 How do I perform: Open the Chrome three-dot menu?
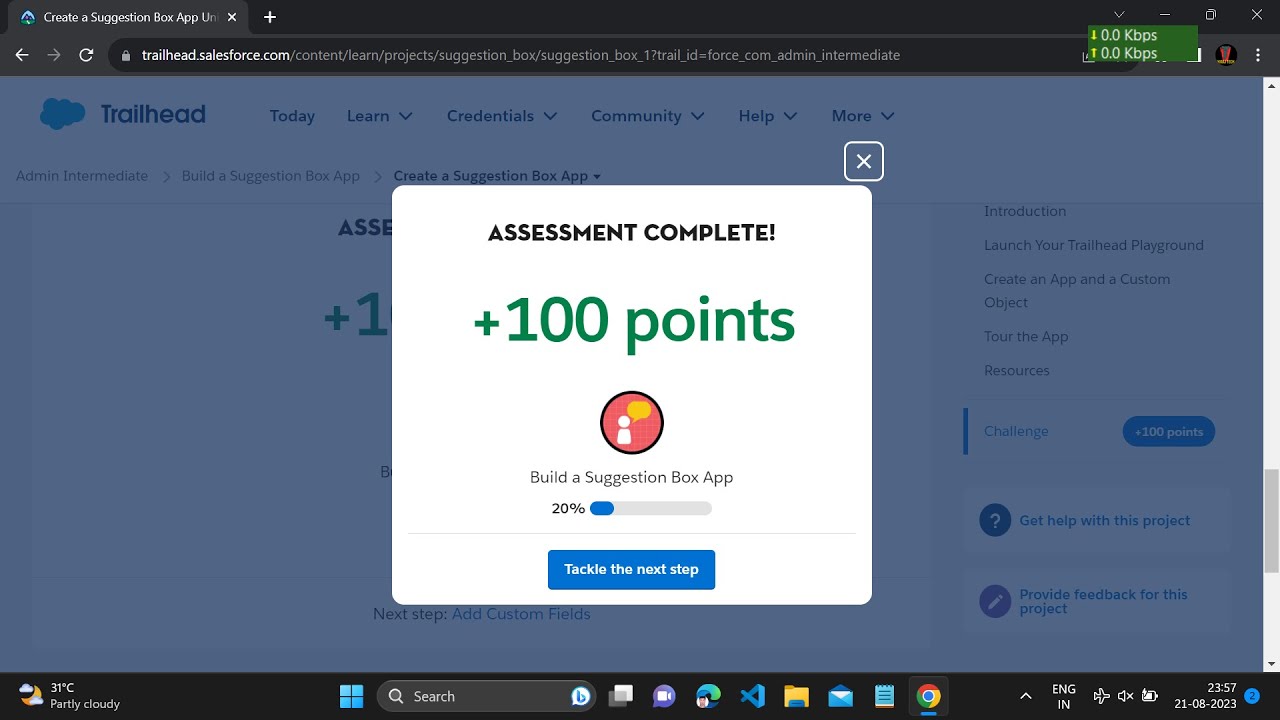pos(1258,55)
